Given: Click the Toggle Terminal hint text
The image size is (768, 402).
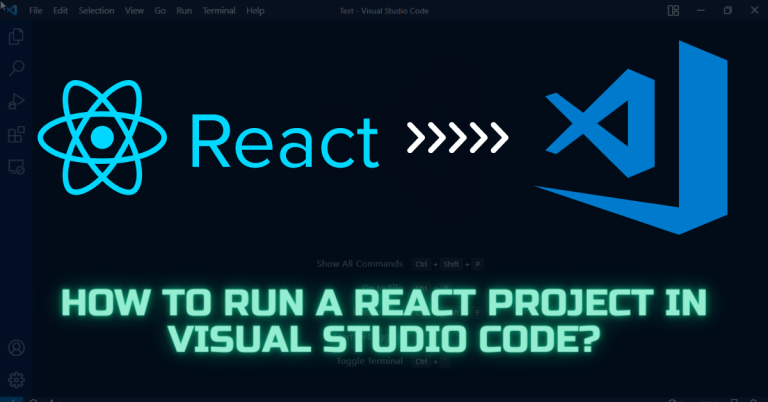Looking at the screenshot, I should point(368,361).
